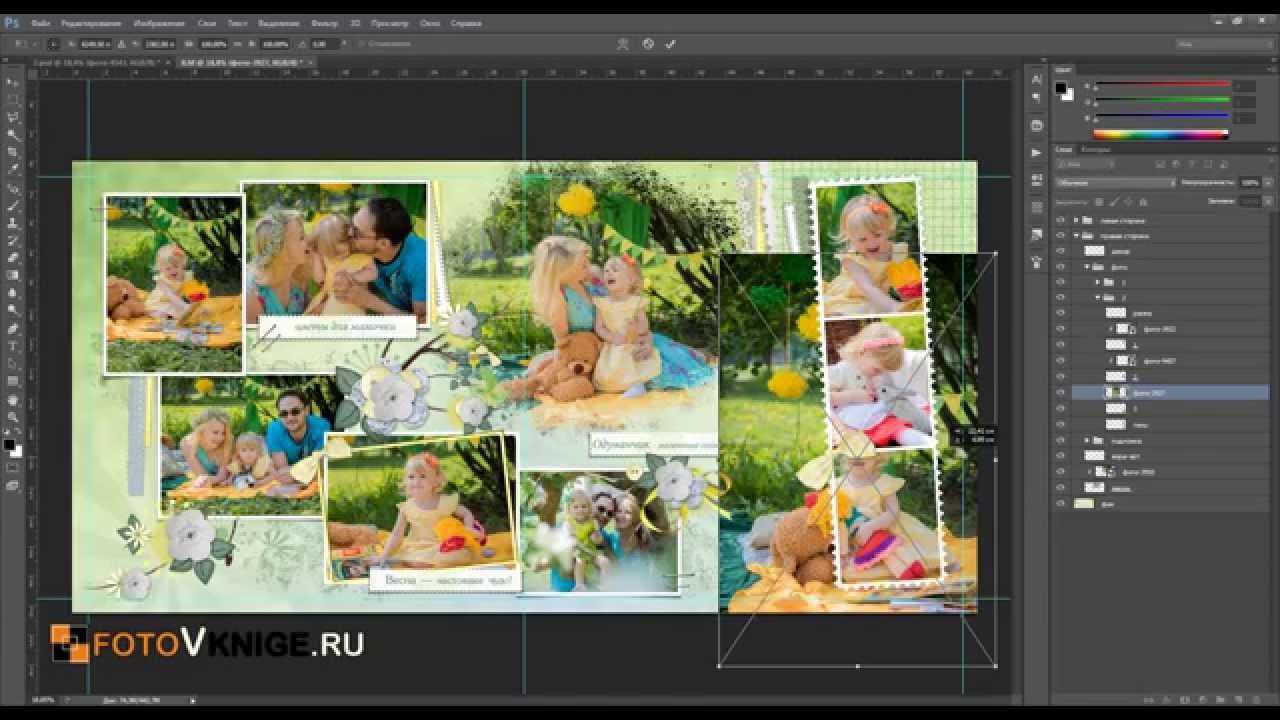Select the Quick Selection tool
This screenshot has width=1280, height=720.
13,135
